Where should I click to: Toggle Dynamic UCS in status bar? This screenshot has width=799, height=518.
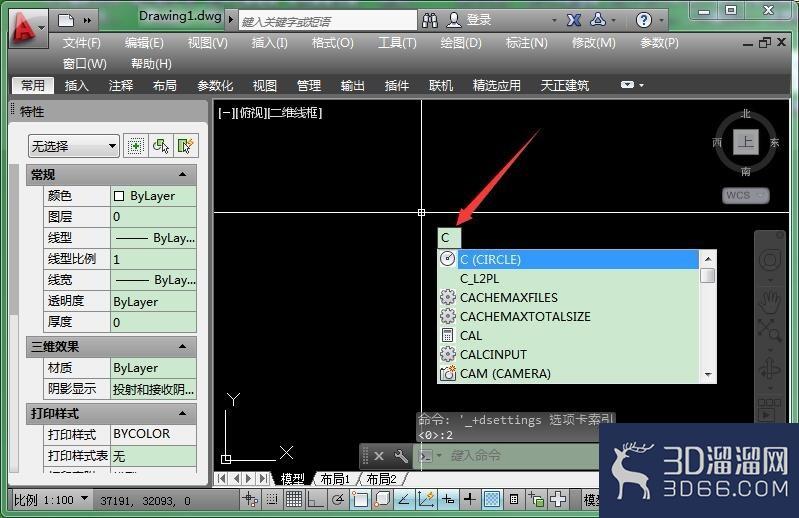click(x=425, y=499)
